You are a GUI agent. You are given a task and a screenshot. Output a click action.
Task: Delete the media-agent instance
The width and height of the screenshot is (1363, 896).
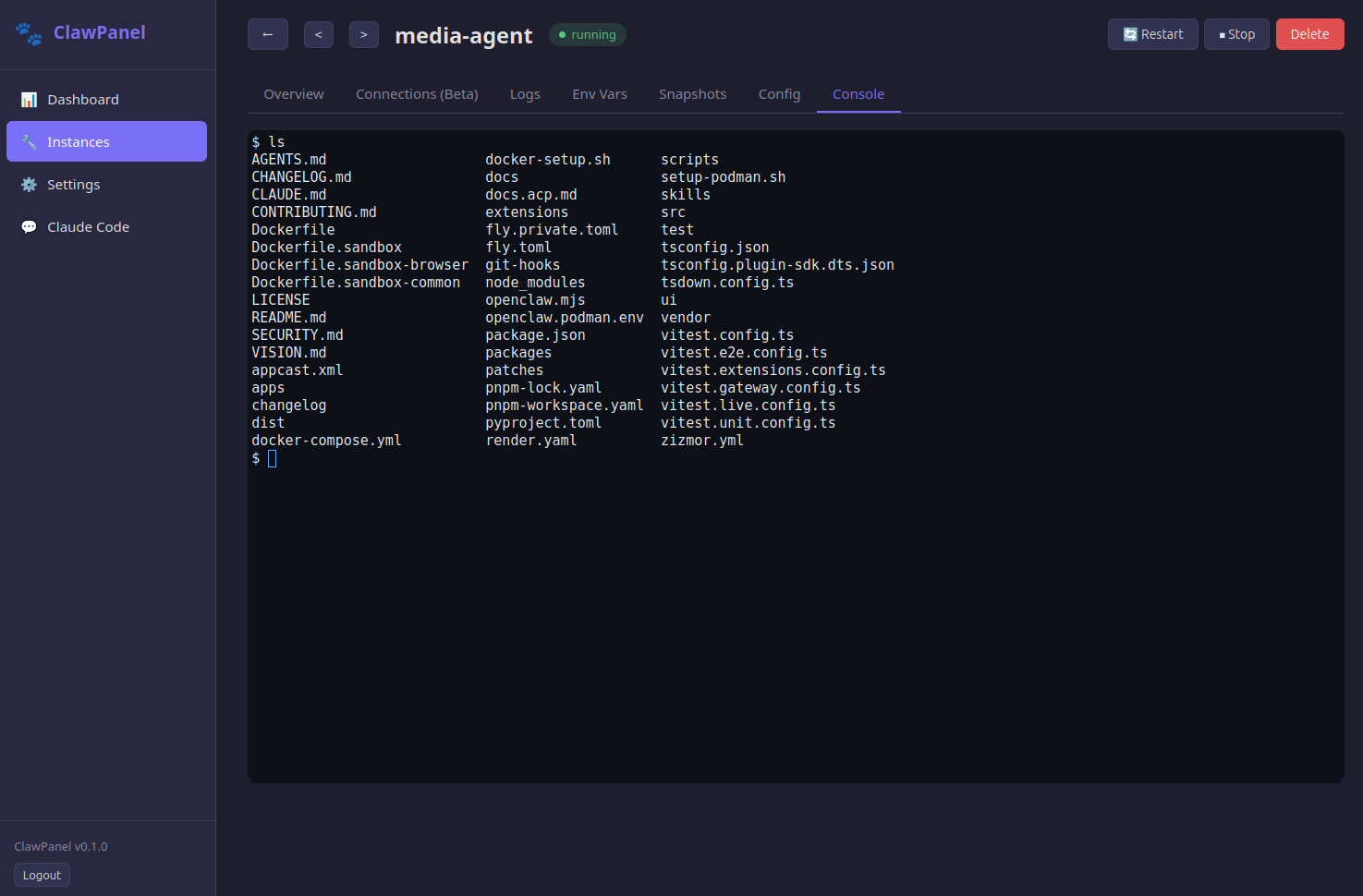pyautogui.click(x=1309, y=33)
